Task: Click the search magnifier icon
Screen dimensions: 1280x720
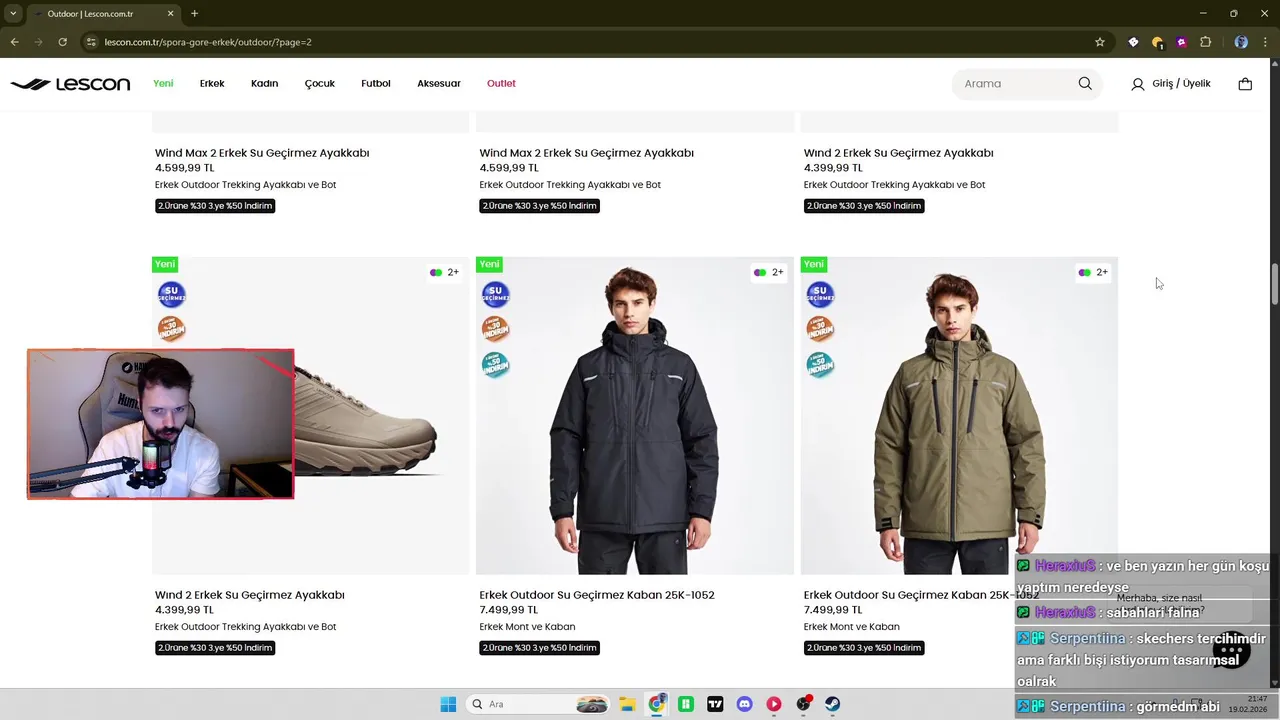Action: (x=1085, y=84)
